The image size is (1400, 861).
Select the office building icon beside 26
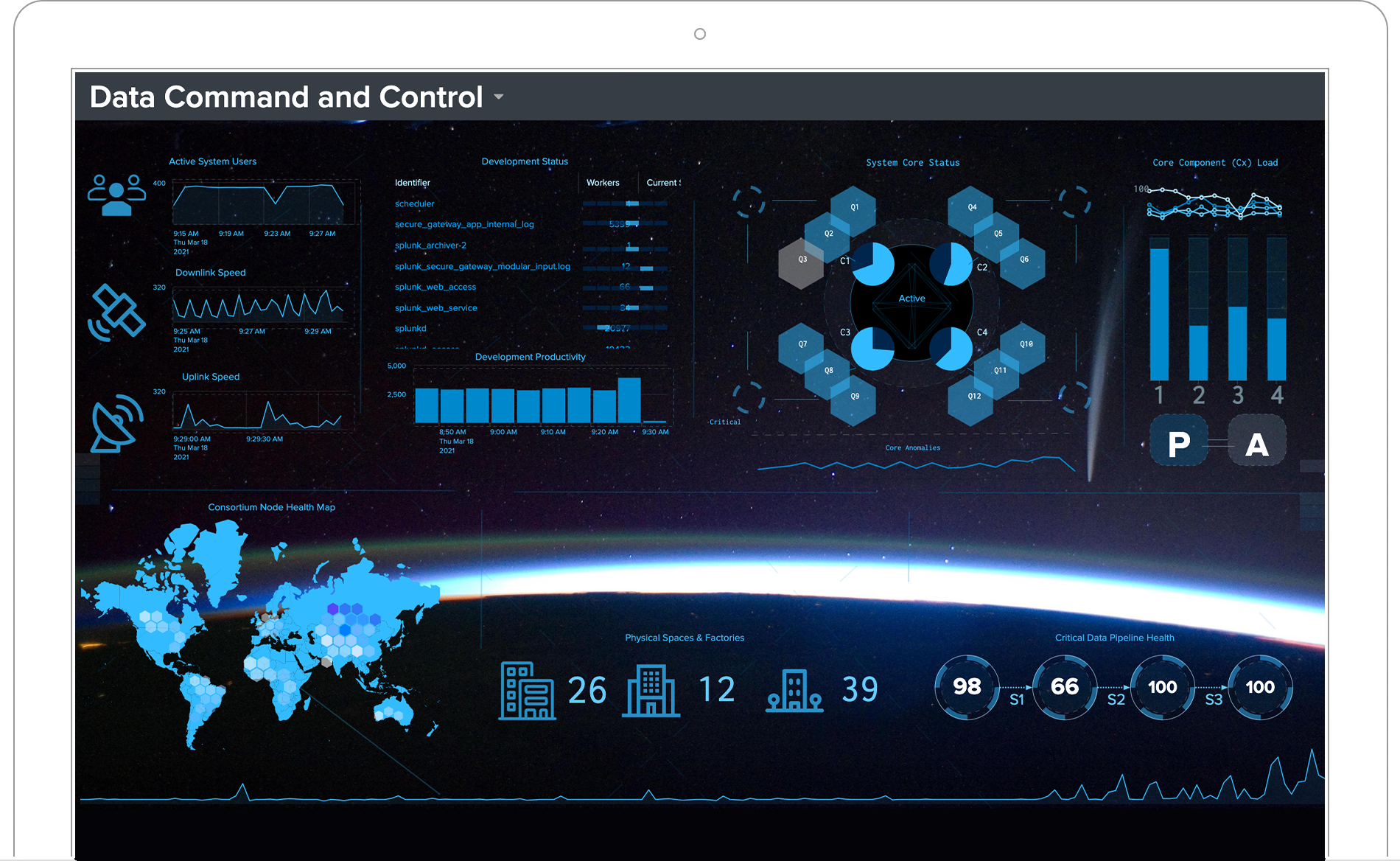point(527,691)
